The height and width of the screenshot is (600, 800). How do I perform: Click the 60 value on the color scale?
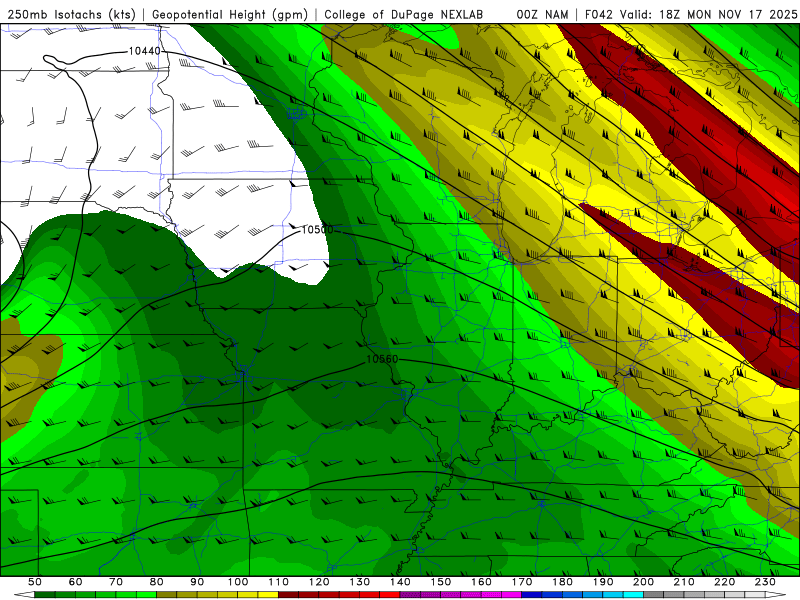[x=76, y=582]
